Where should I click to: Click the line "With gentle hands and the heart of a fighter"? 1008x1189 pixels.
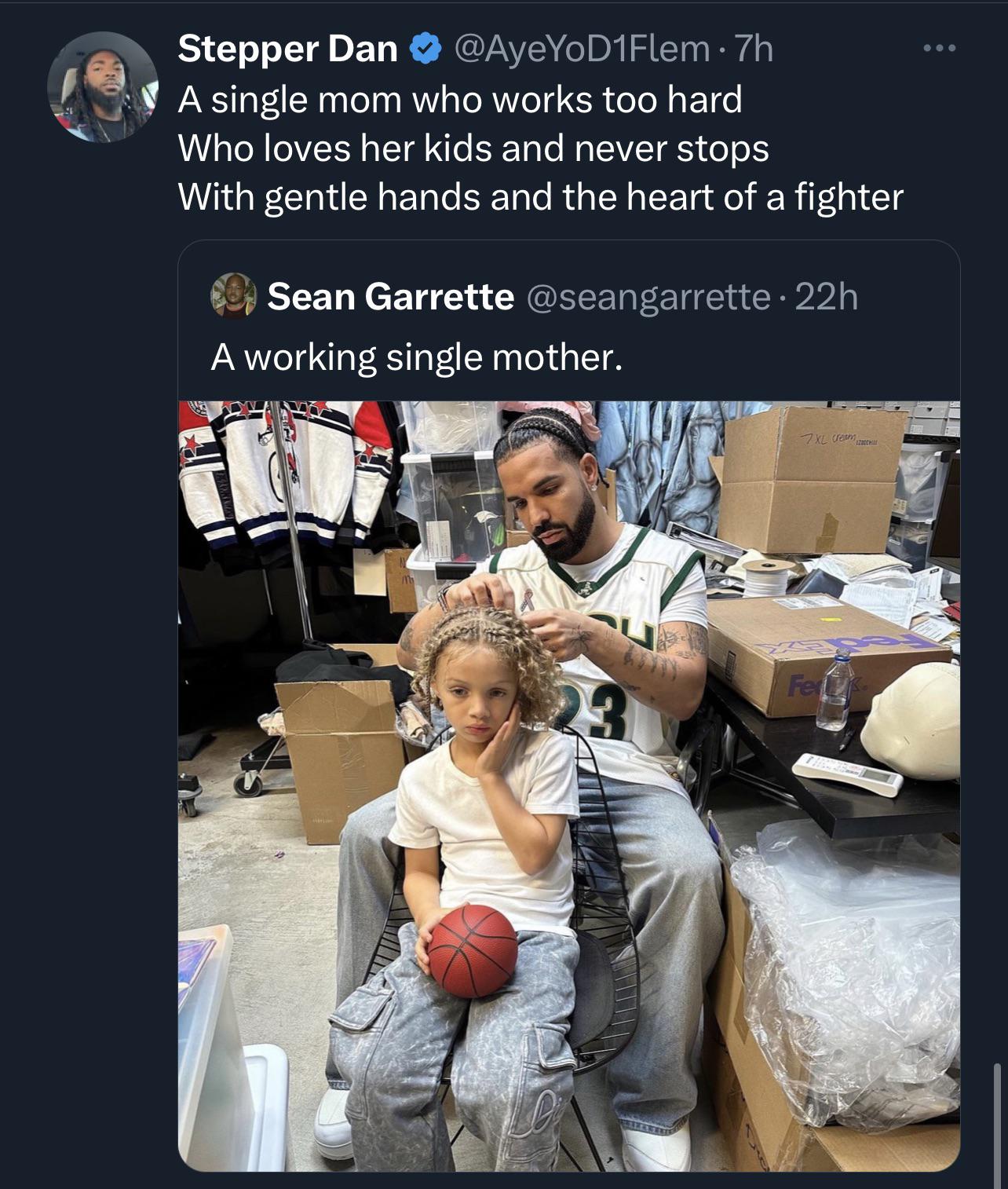click(x=541, y=197)
